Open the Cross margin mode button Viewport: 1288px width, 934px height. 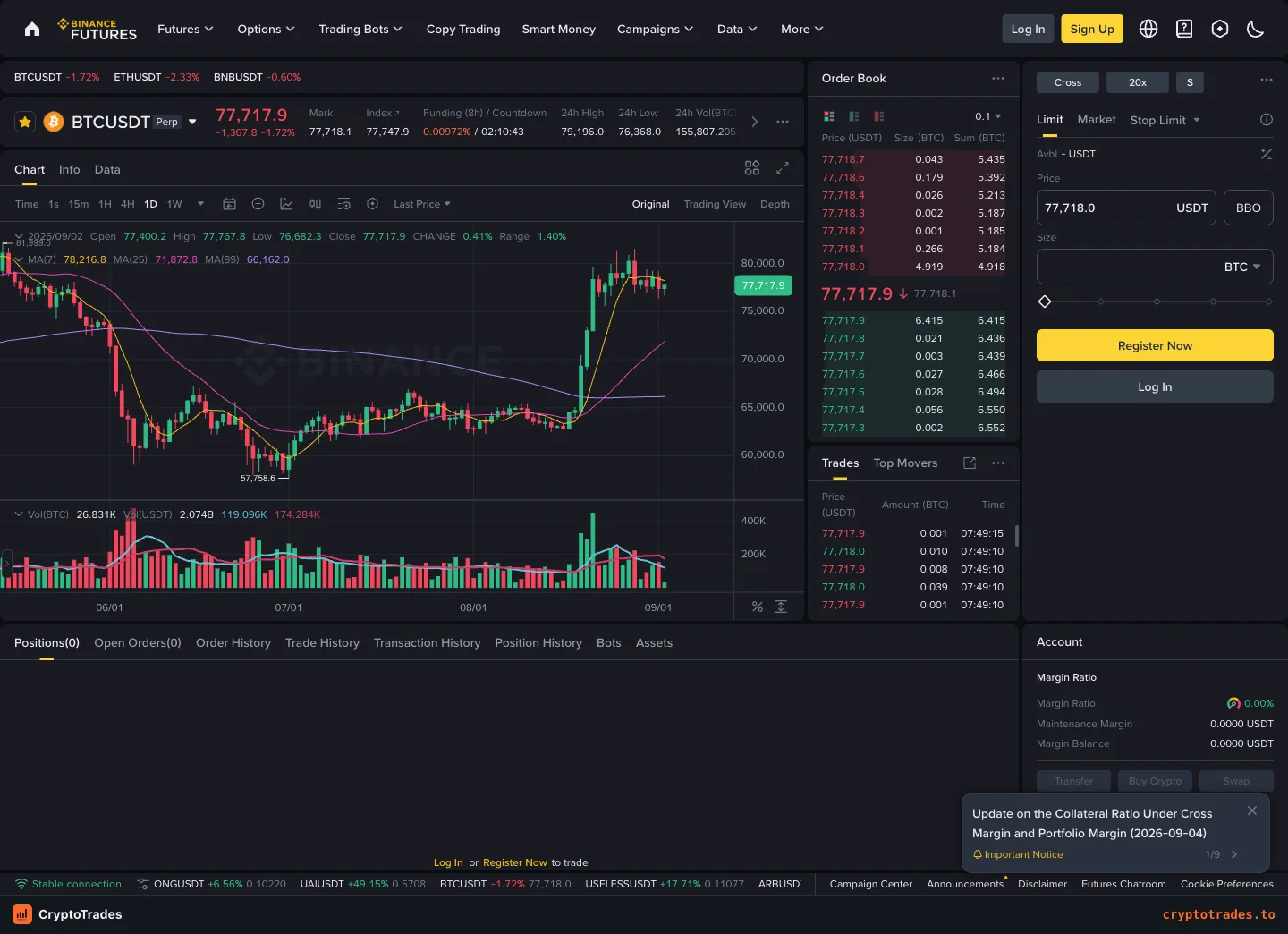(1068, 82)
